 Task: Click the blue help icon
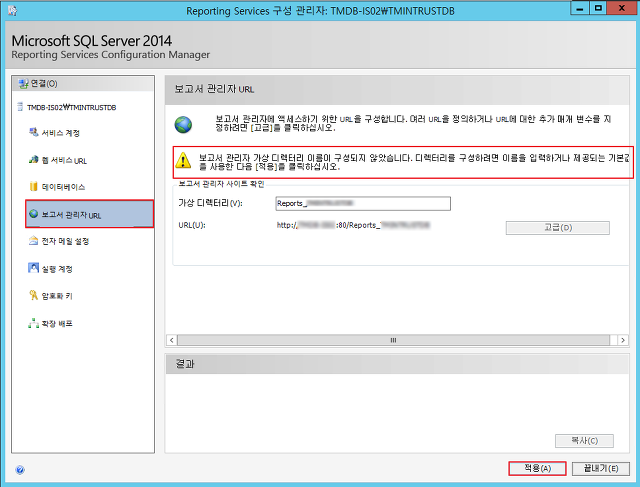point(20,470)
